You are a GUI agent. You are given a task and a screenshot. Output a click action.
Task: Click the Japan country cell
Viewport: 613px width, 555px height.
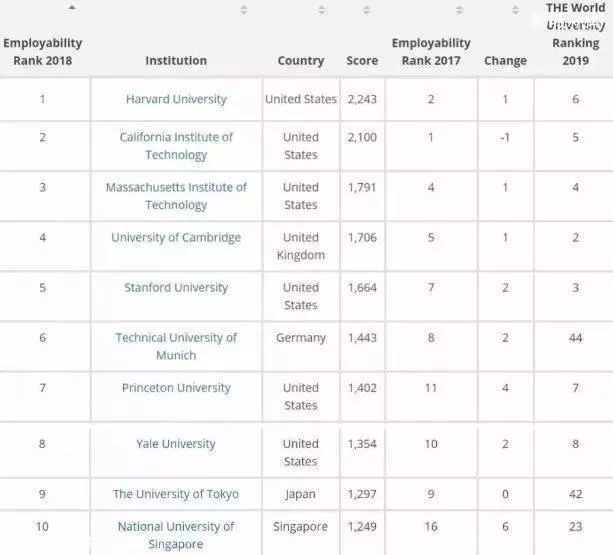point(300,494)
